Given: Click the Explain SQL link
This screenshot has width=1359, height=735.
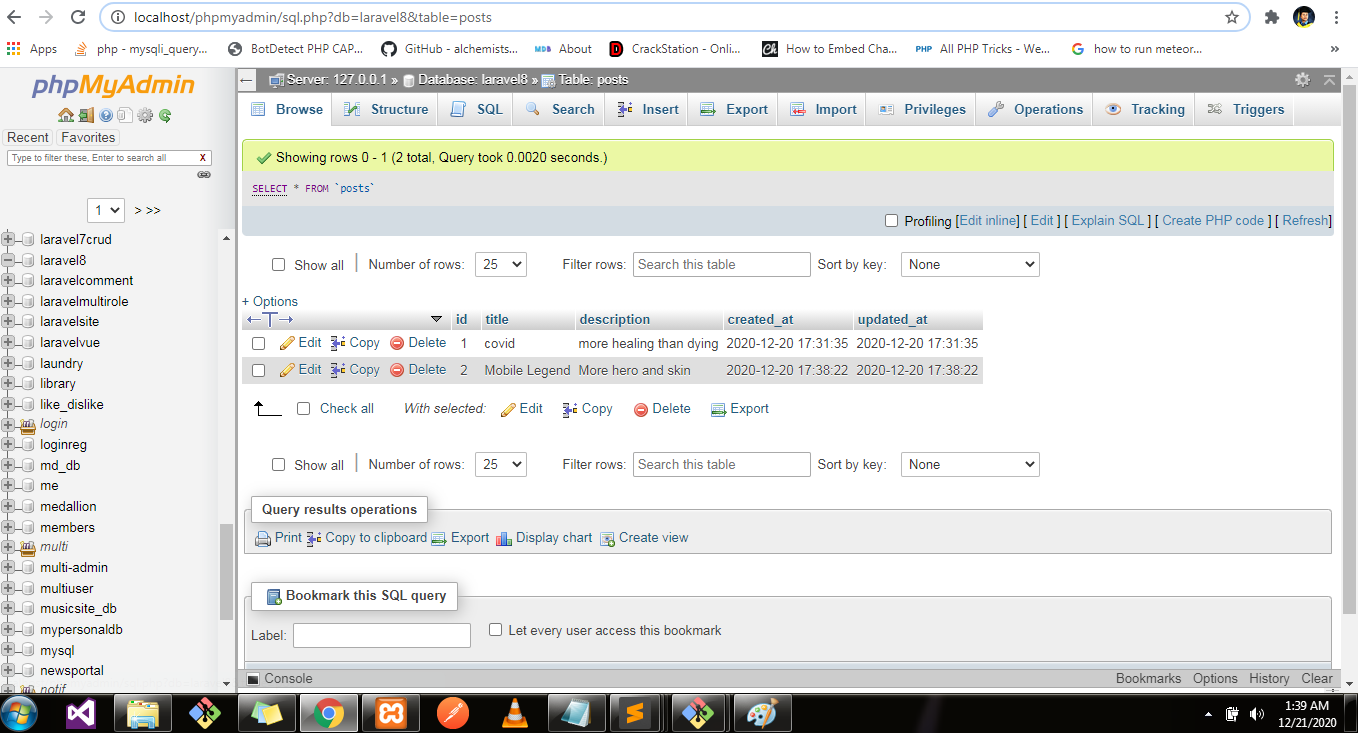Looking at the screenshot, I should 1106,221.
